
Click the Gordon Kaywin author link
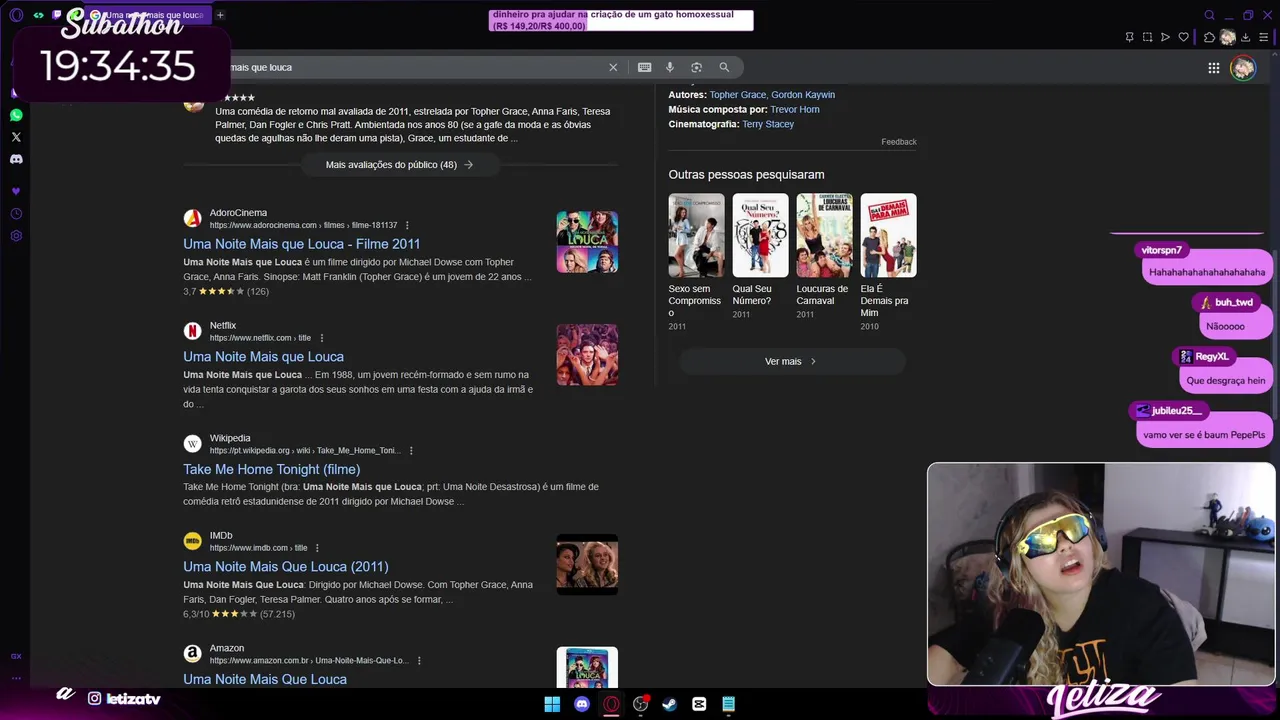(803, 95)
